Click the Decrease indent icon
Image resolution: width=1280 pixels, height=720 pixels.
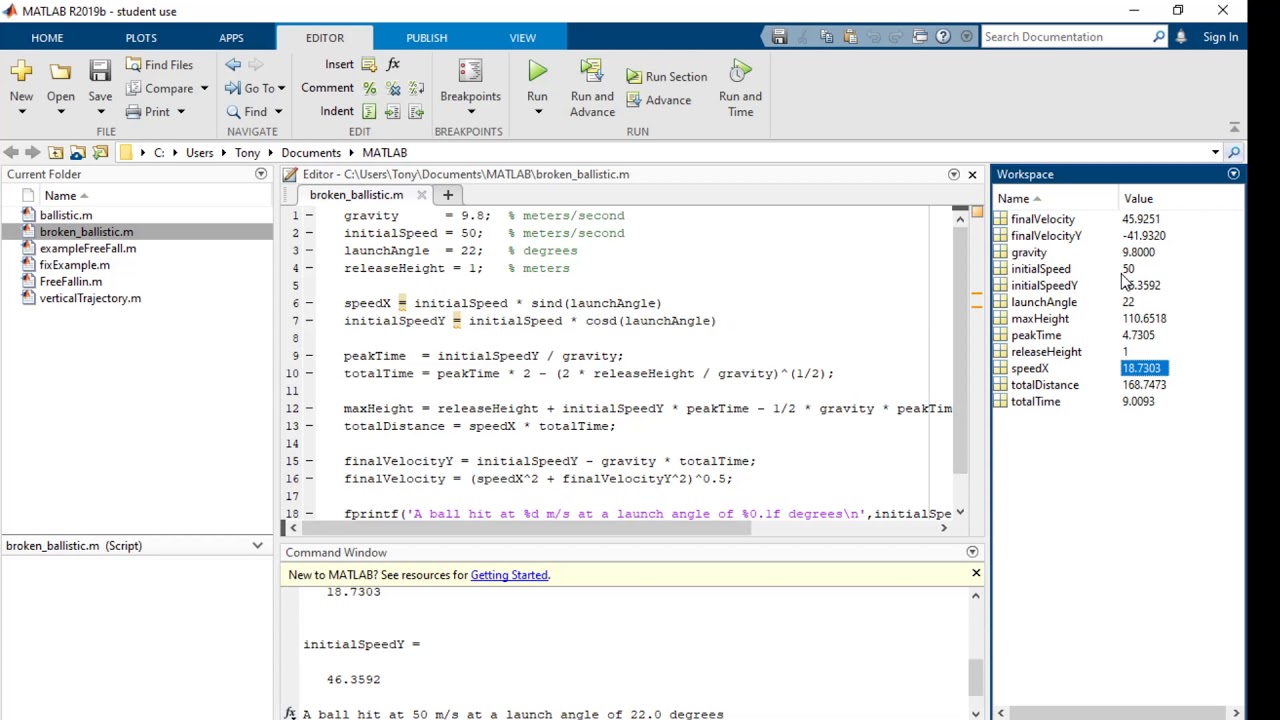(x=415, y=111)
